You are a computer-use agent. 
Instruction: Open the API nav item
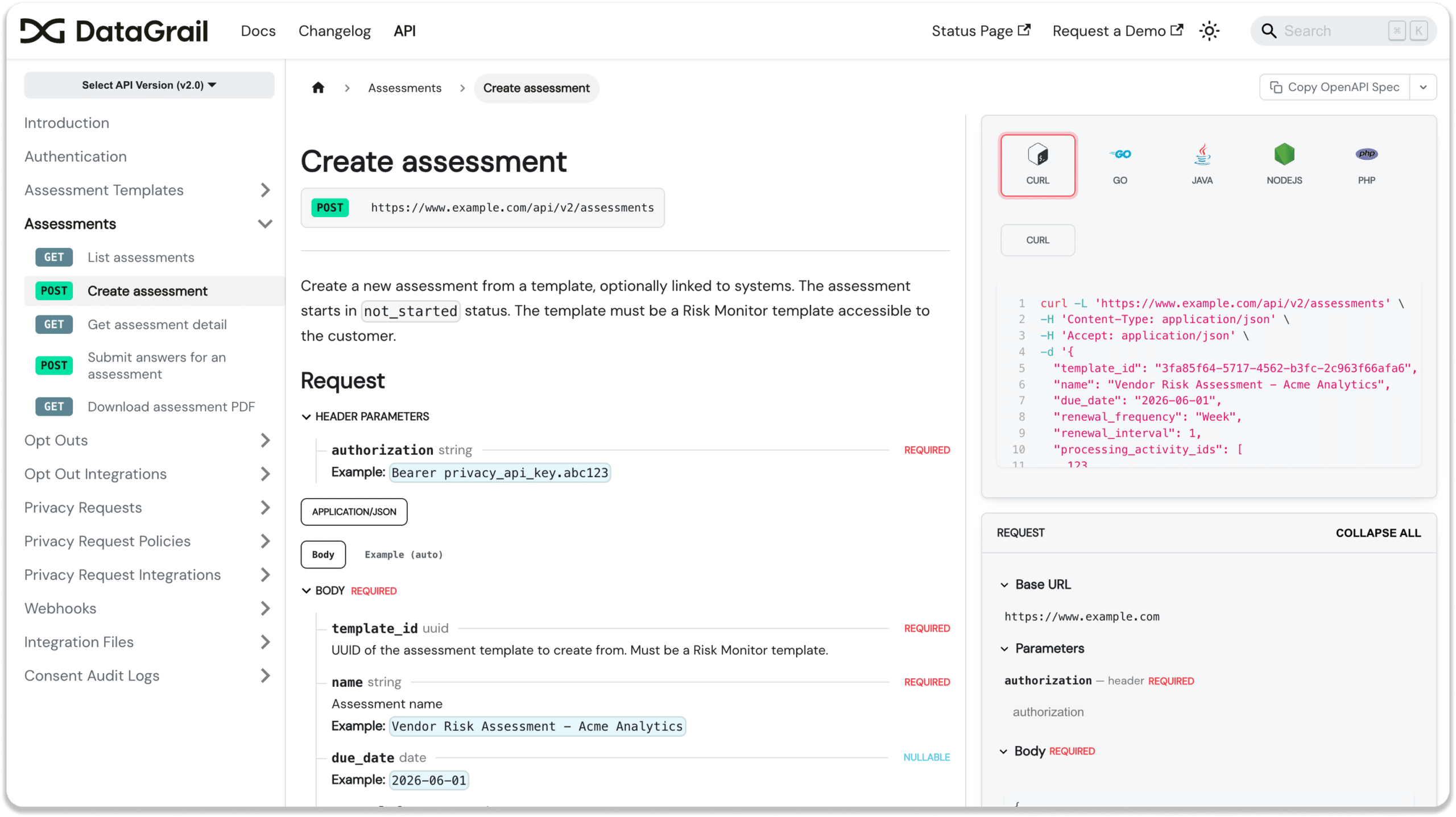click(404, 31)
